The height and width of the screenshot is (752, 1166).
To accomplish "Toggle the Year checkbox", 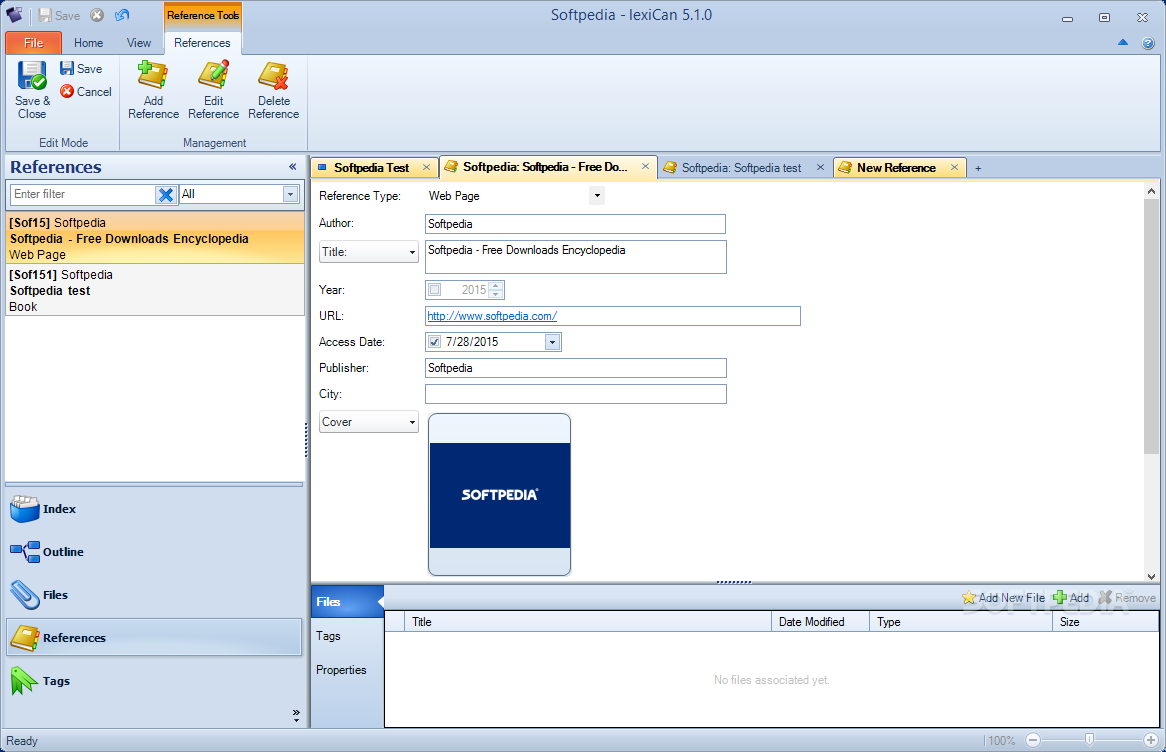I will (x=435, y=289).
